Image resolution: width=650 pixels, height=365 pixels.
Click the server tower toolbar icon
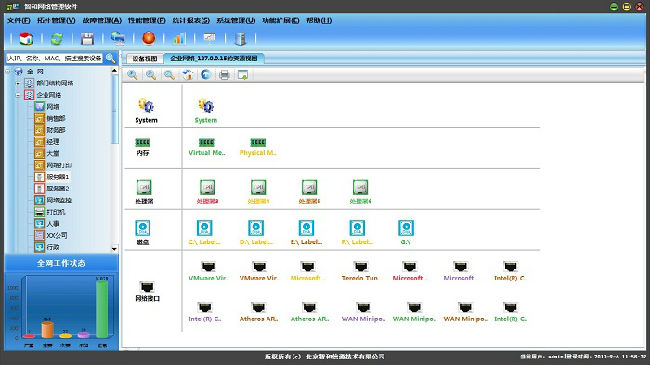pyautogui.click(x=240, y=39)
